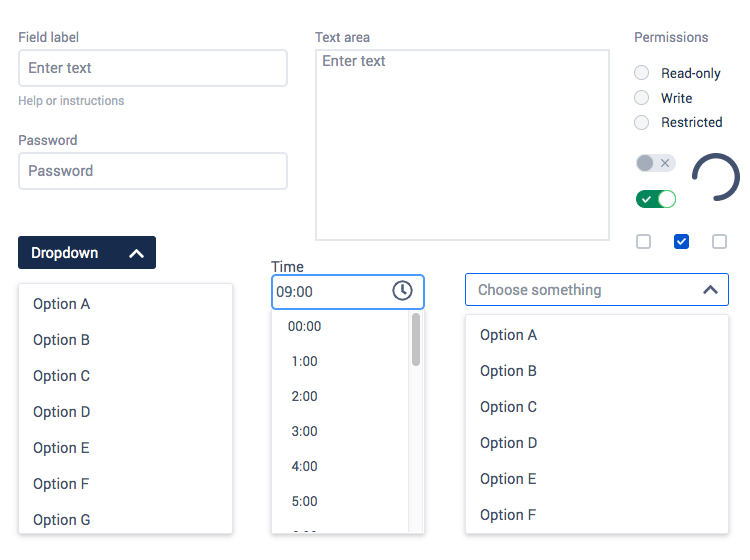
Task: Click the time list scrollbar thumb
Action: click(x=416, y=340)
